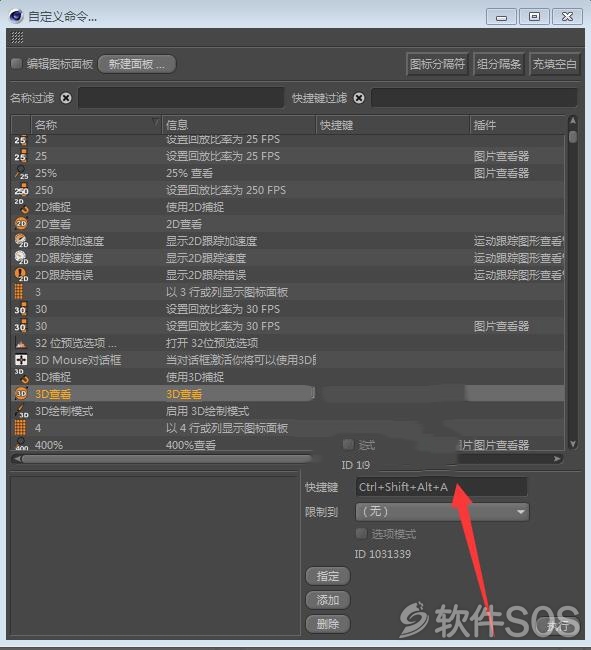Viewport: 591px width, 650px height.
Task: Select the 250 FPS command icon
Action: [x=21, y=190]
